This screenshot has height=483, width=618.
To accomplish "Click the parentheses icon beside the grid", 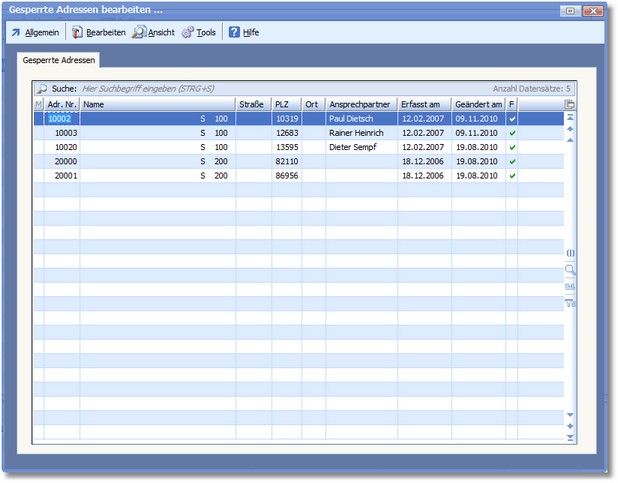I will coord(570,253).
